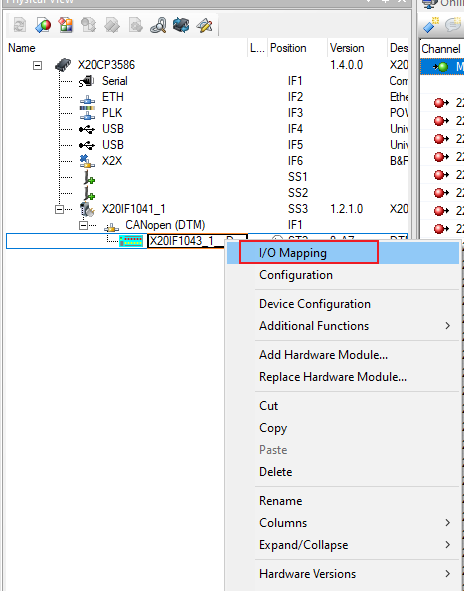Click the colorful four-squares toolbar icon
This screenshot has width=464, height=591.
[x=66, y=25]
